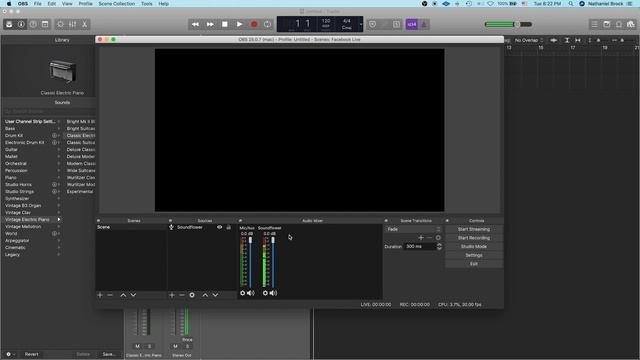Move the scene down in Scenes list
Viewport: 640px width, 360px height.
point(133,295)
